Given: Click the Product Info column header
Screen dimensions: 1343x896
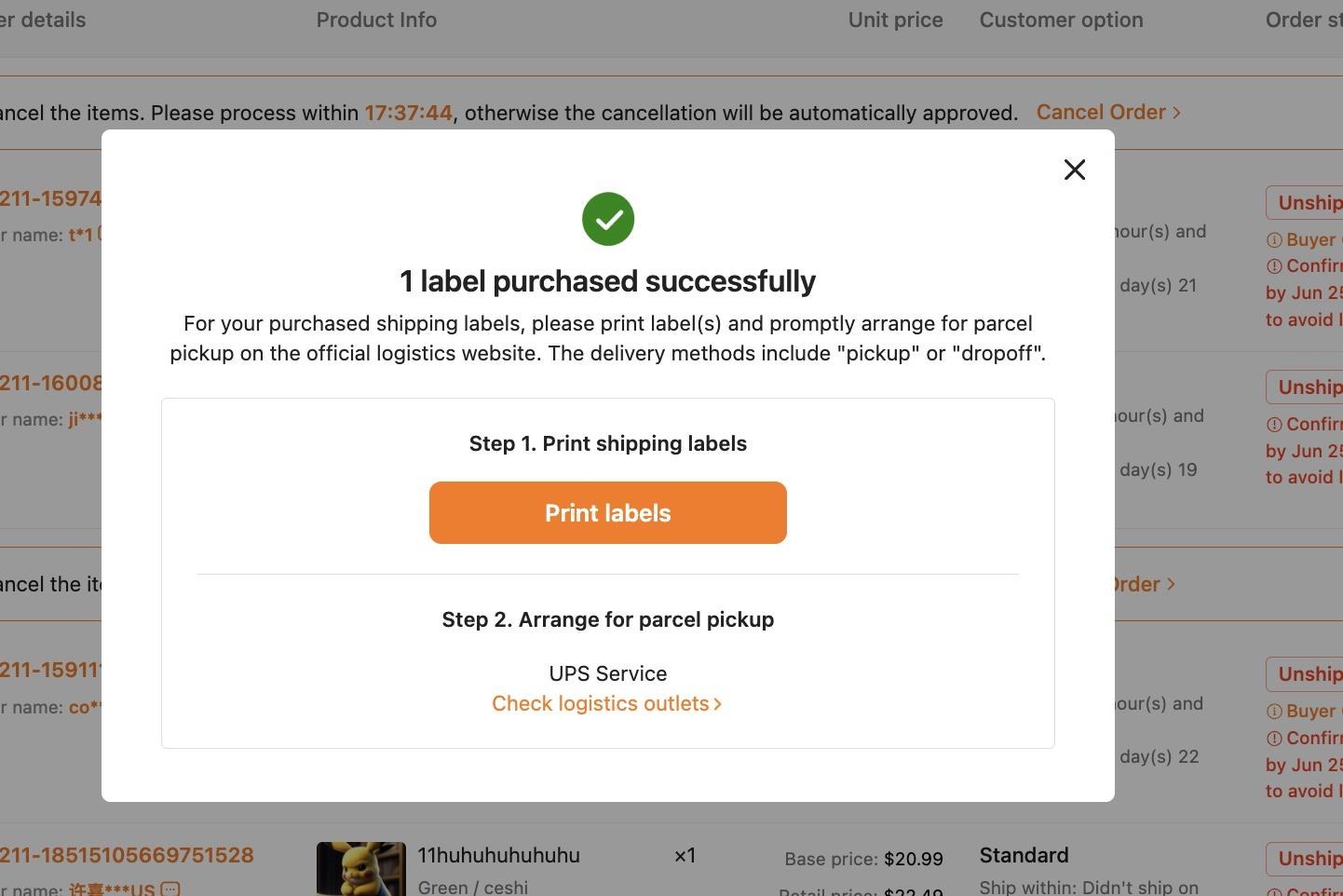Looking at the screenshot, I should (x=376, y=20).
